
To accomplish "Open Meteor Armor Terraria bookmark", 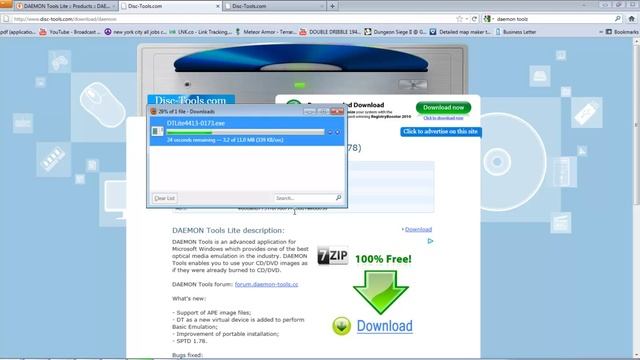I will [x=266, y=31].
